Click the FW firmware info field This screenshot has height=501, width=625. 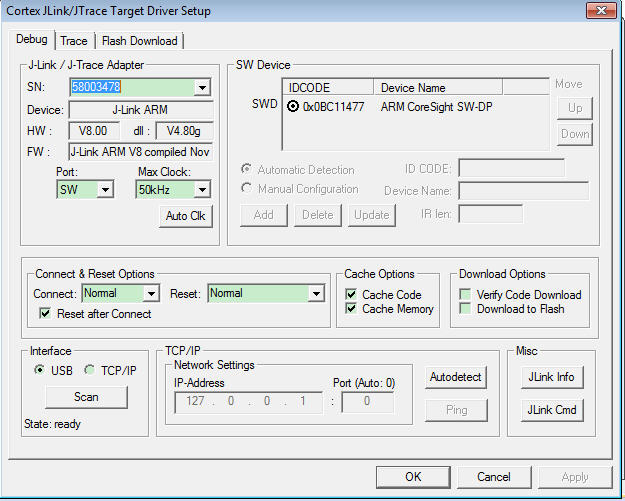(x=140, y=152)
